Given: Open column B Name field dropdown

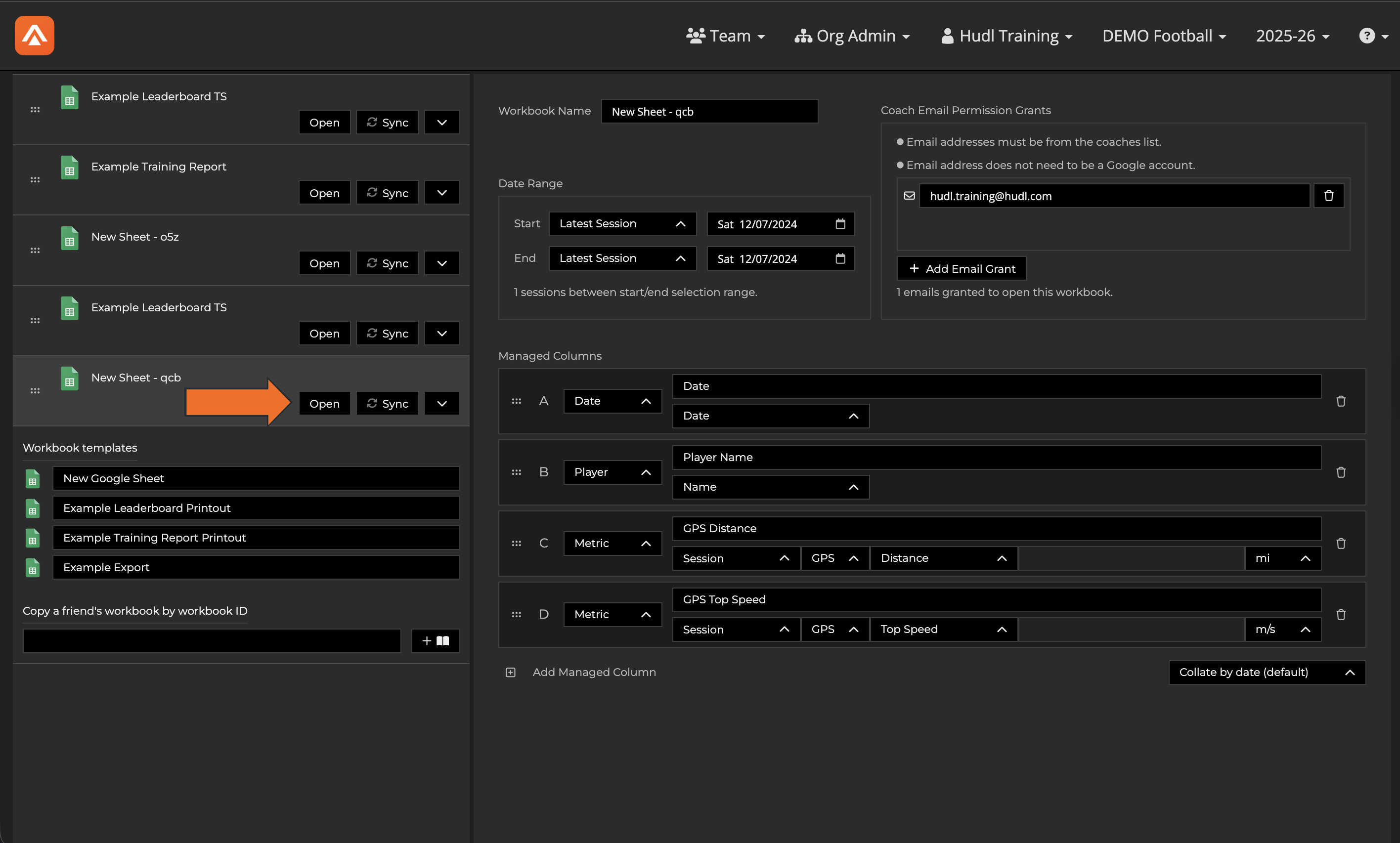Looking at the screenshot, I should [x=771, y=487].
